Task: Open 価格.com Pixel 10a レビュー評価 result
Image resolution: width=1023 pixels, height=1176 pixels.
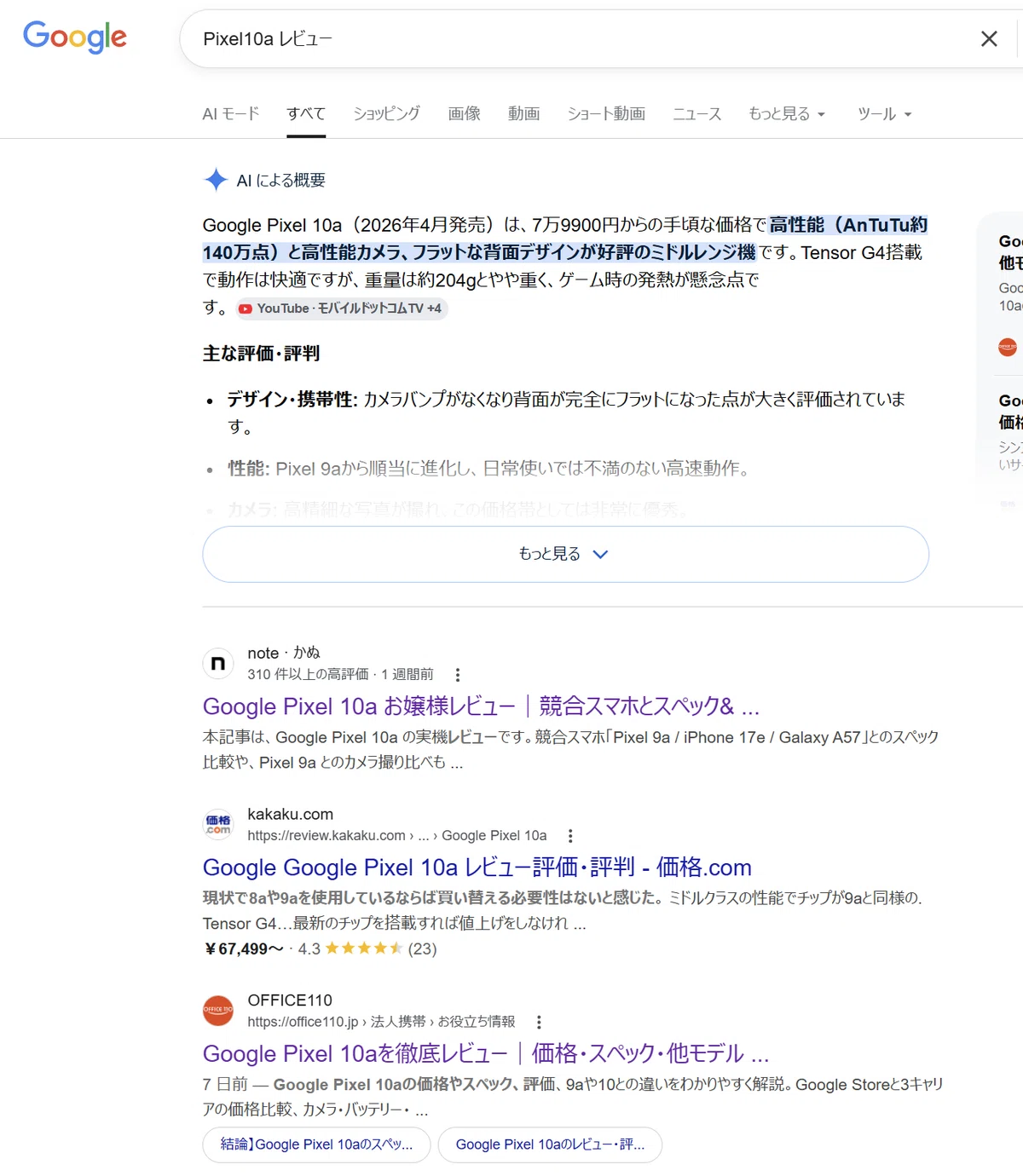Action: coord(477,868)
